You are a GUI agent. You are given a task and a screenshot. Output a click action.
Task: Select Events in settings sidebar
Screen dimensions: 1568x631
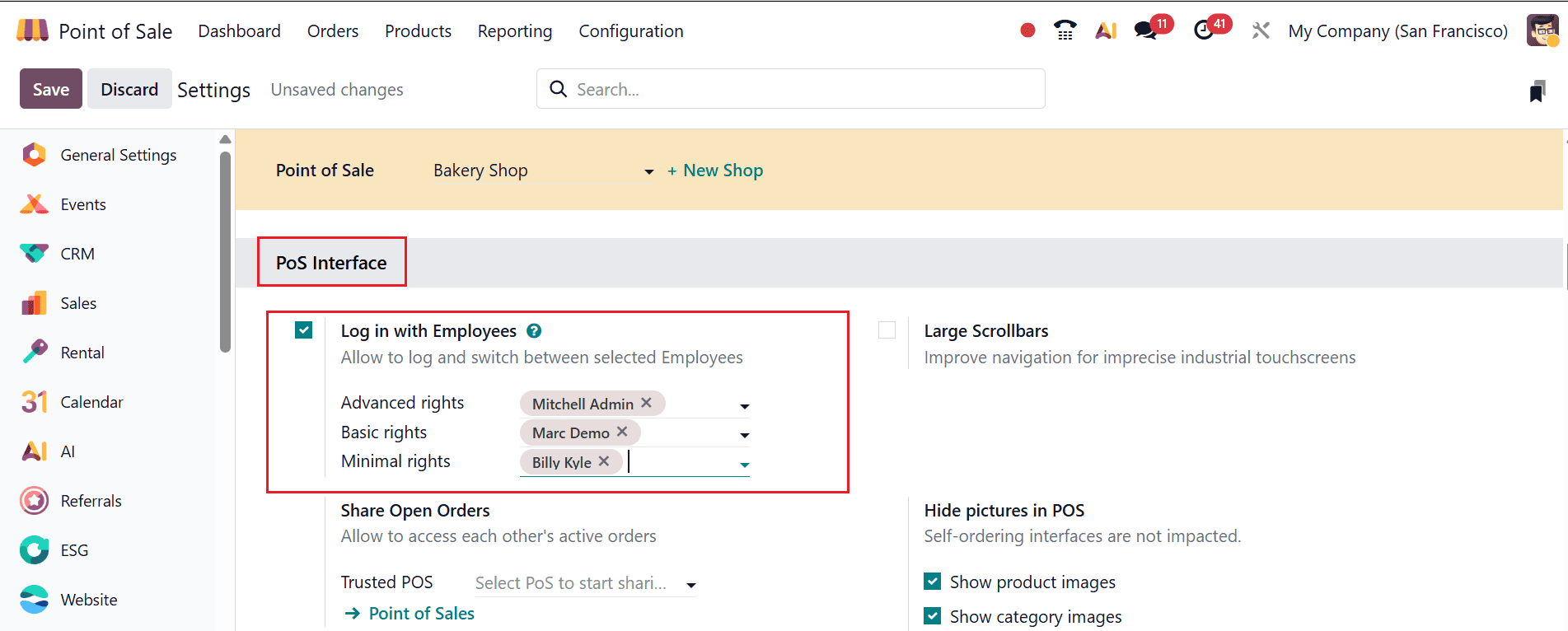tap(83, 204)
